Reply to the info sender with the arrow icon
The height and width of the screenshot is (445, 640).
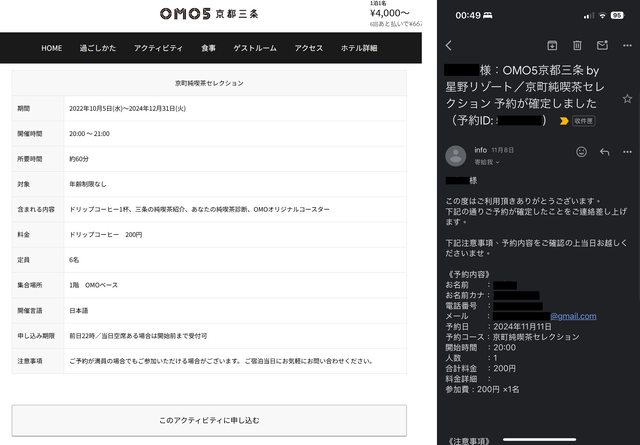pyautogui.click(x=605, y=152)
